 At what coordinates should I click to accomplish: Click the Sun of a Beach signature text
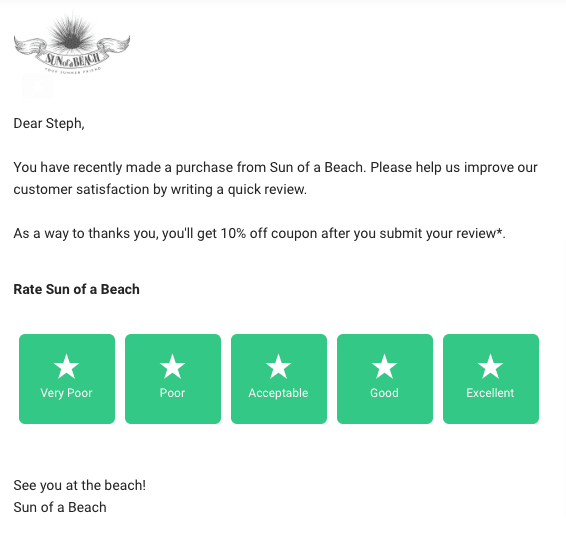[60, 507]
